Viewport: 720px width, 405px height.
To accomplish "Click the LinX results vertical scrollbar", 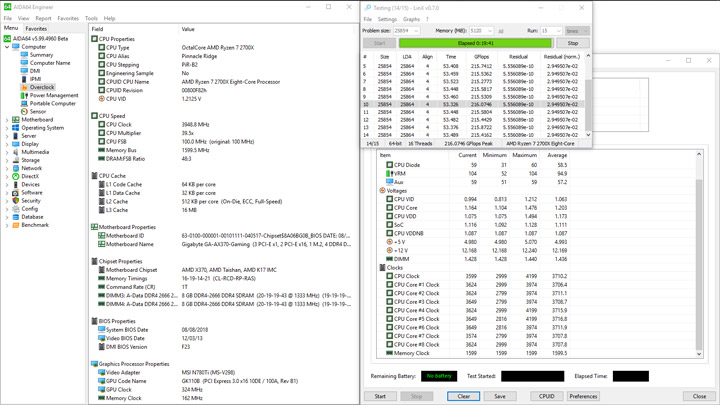I will pos(588,96).
